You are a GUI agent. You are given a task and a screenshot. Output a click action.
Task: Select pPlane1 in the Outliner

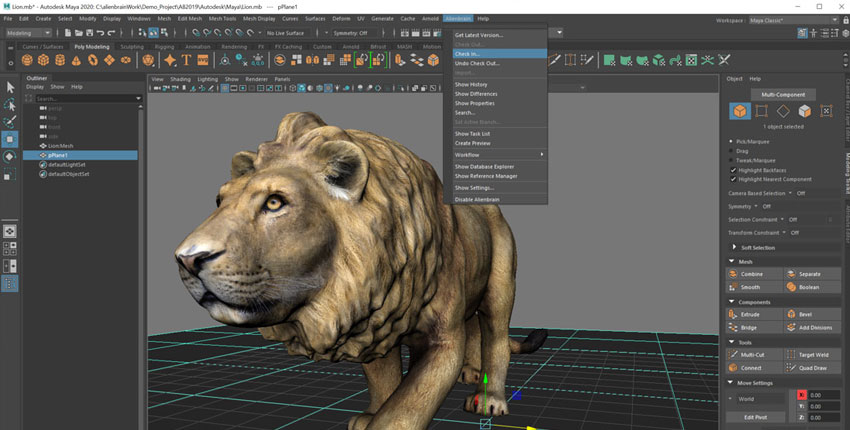coord(80,155)
